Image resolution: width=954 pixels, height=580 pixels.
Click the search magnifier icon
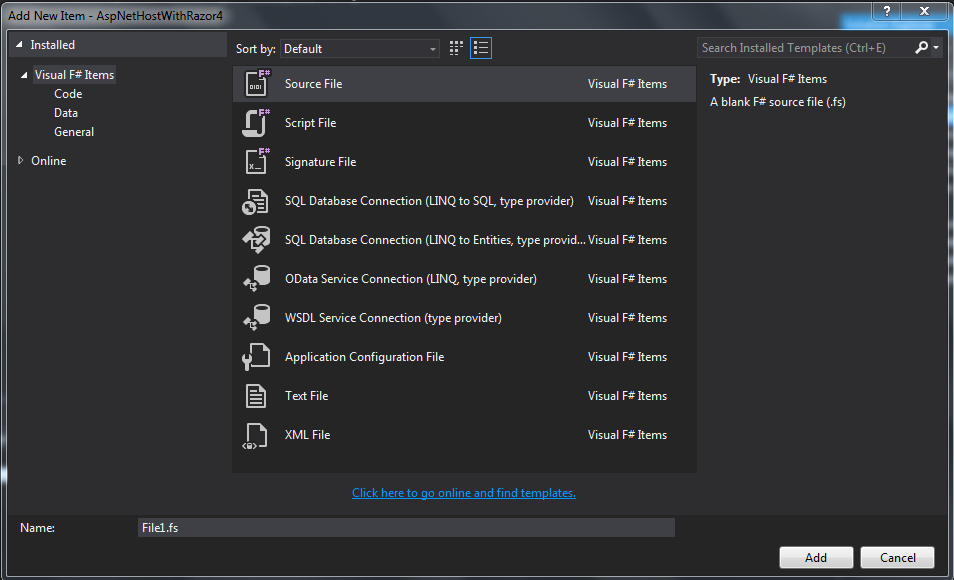point(921,47)
